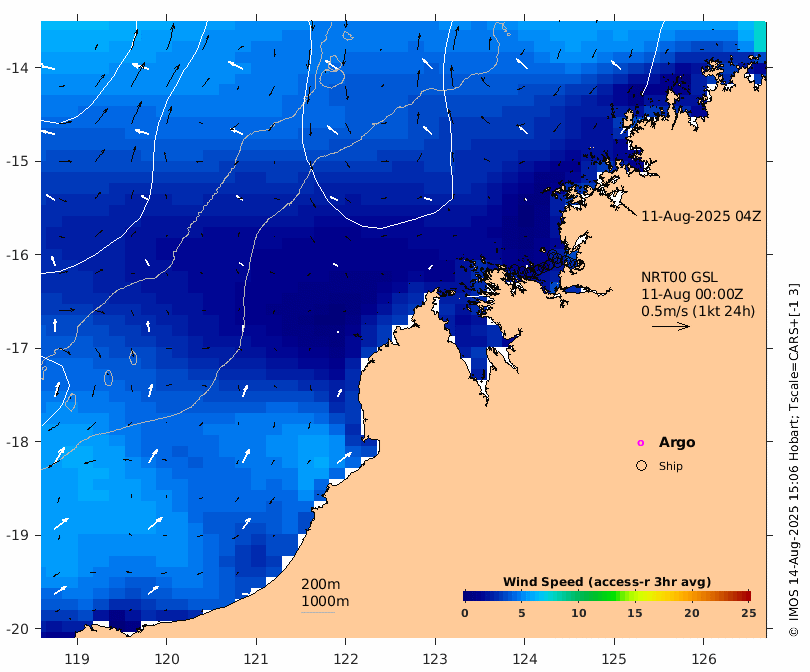Click the cluster of ship track circles near 124.5E
The image size is (810, 672).
[x=548, y=264]
